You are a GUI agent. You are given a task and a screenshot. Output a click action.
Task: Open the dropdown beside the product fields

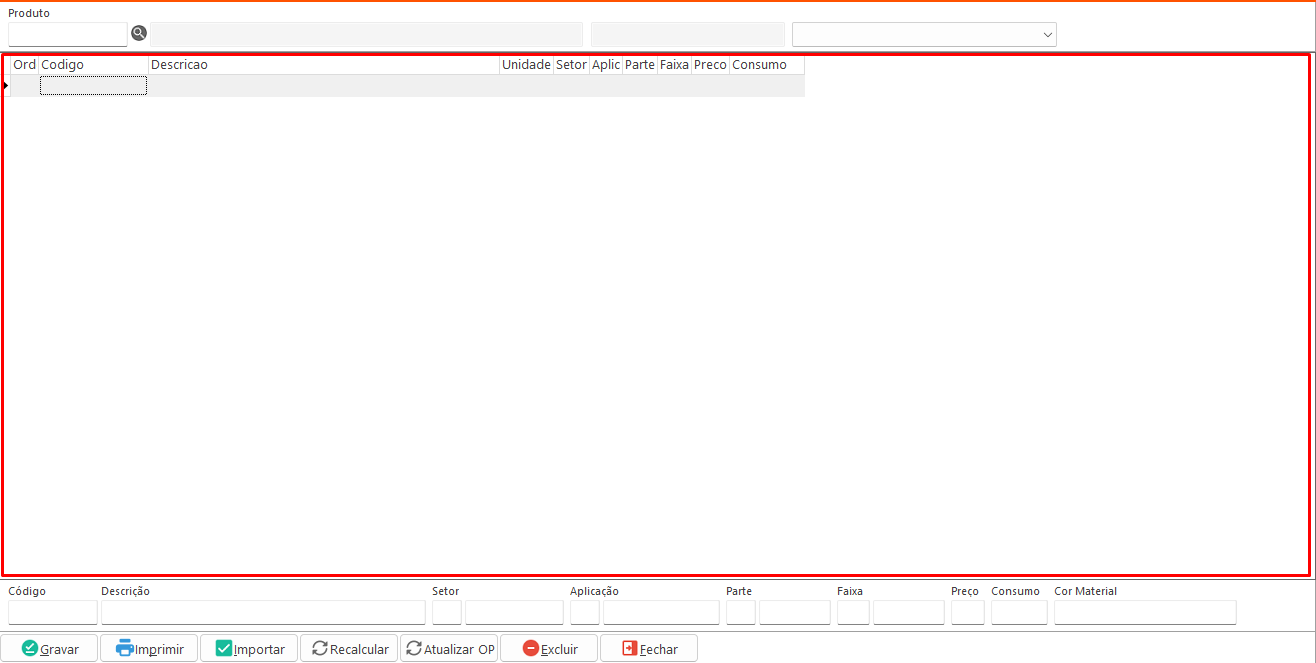coord(1047,35)
